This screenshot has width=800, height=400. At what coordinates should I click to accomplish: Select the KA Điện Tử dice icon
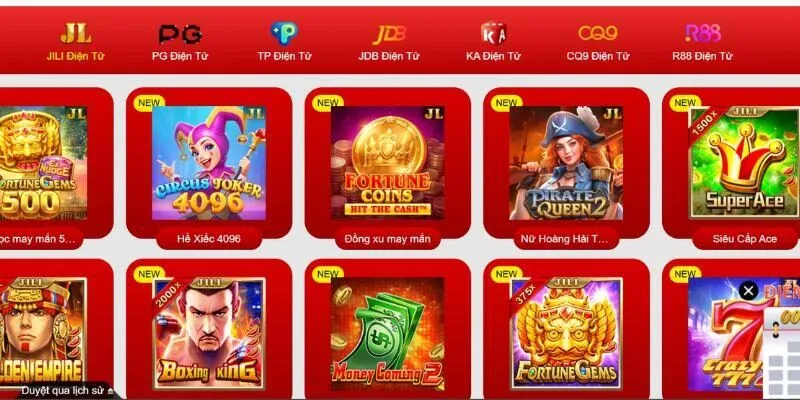[493, 33]
